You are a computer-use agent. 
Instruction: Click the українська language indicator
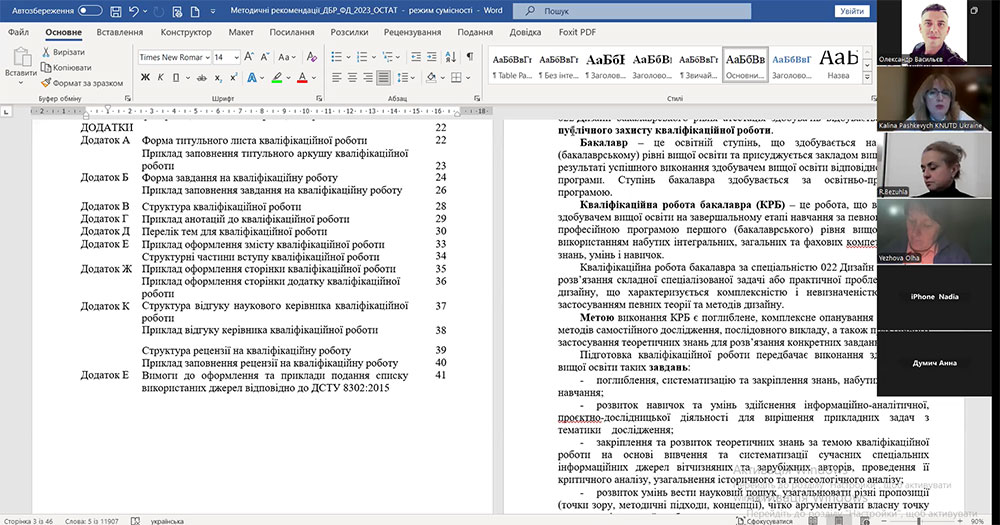167,521
